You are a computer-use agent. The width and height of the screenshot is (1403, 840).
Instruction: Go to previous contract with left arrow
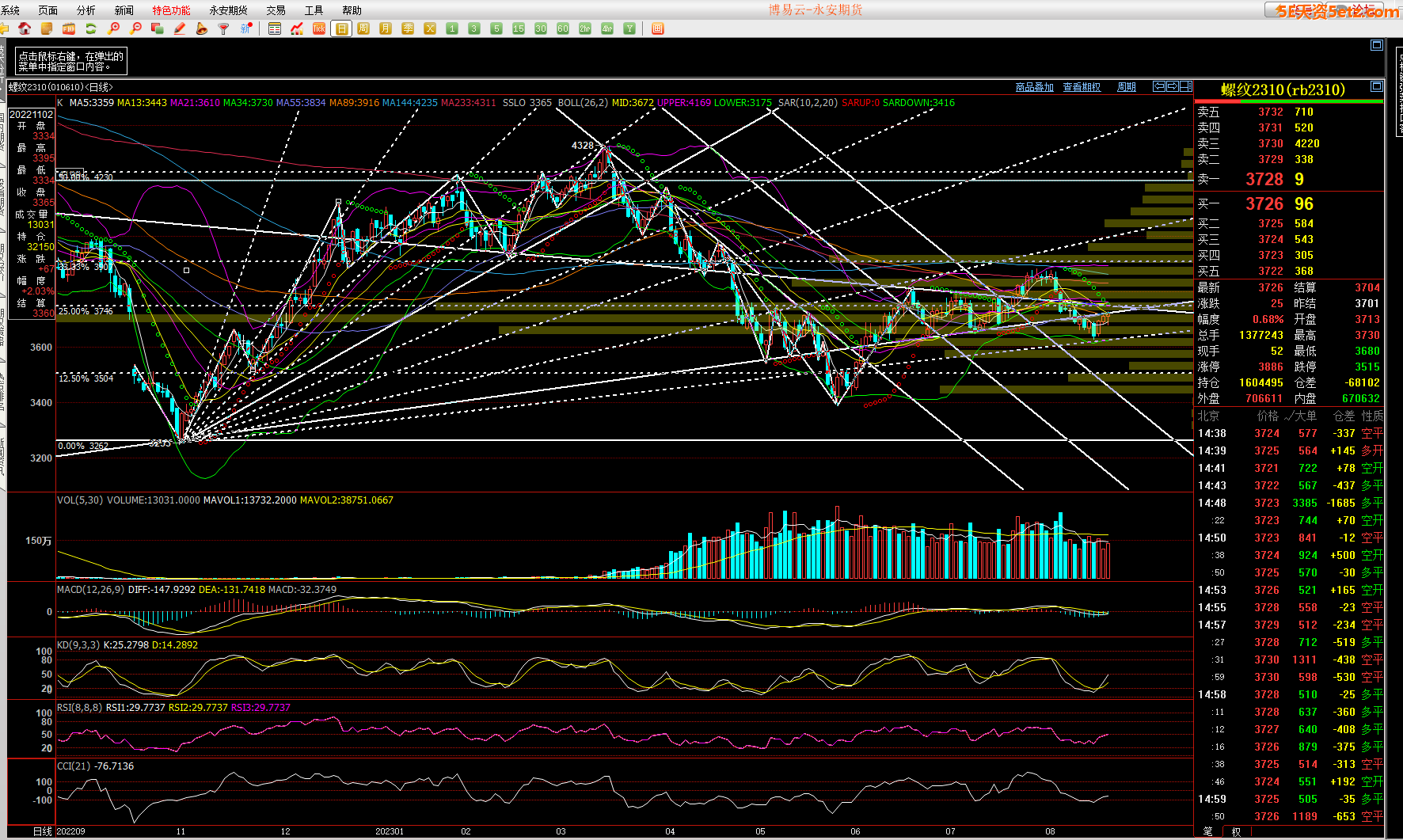[1159, 86]
